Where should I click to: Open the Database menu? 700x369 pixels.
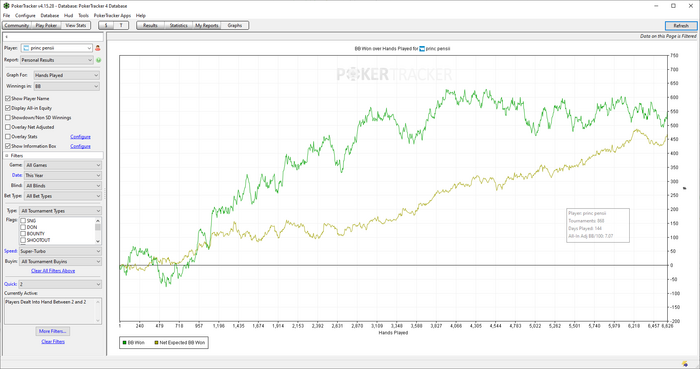click(x=50, y=16)
